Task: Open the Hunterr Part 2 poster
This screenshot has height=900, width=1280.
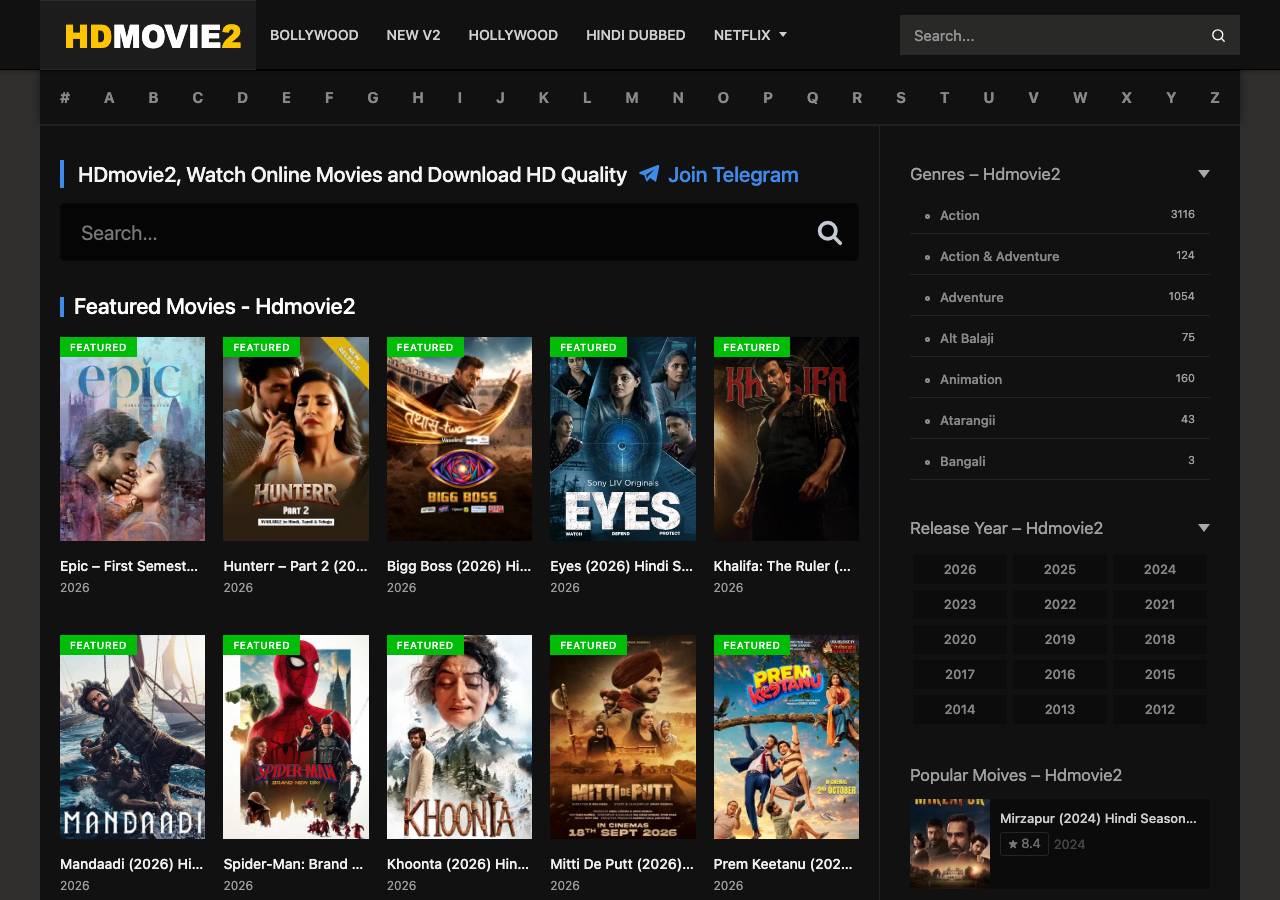Action: [x=296, y=439]
